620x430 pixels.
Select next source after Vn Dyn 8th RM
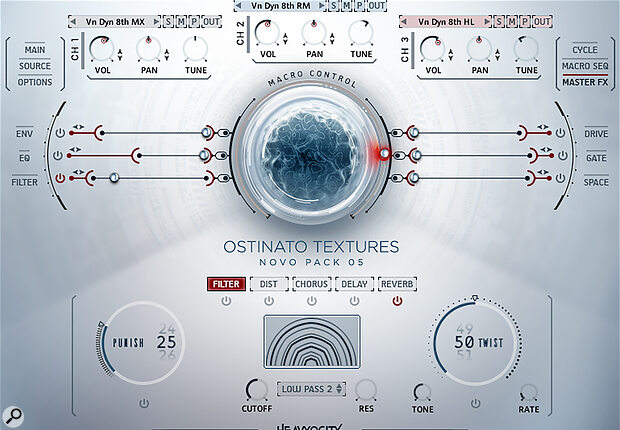click(322, 6)
